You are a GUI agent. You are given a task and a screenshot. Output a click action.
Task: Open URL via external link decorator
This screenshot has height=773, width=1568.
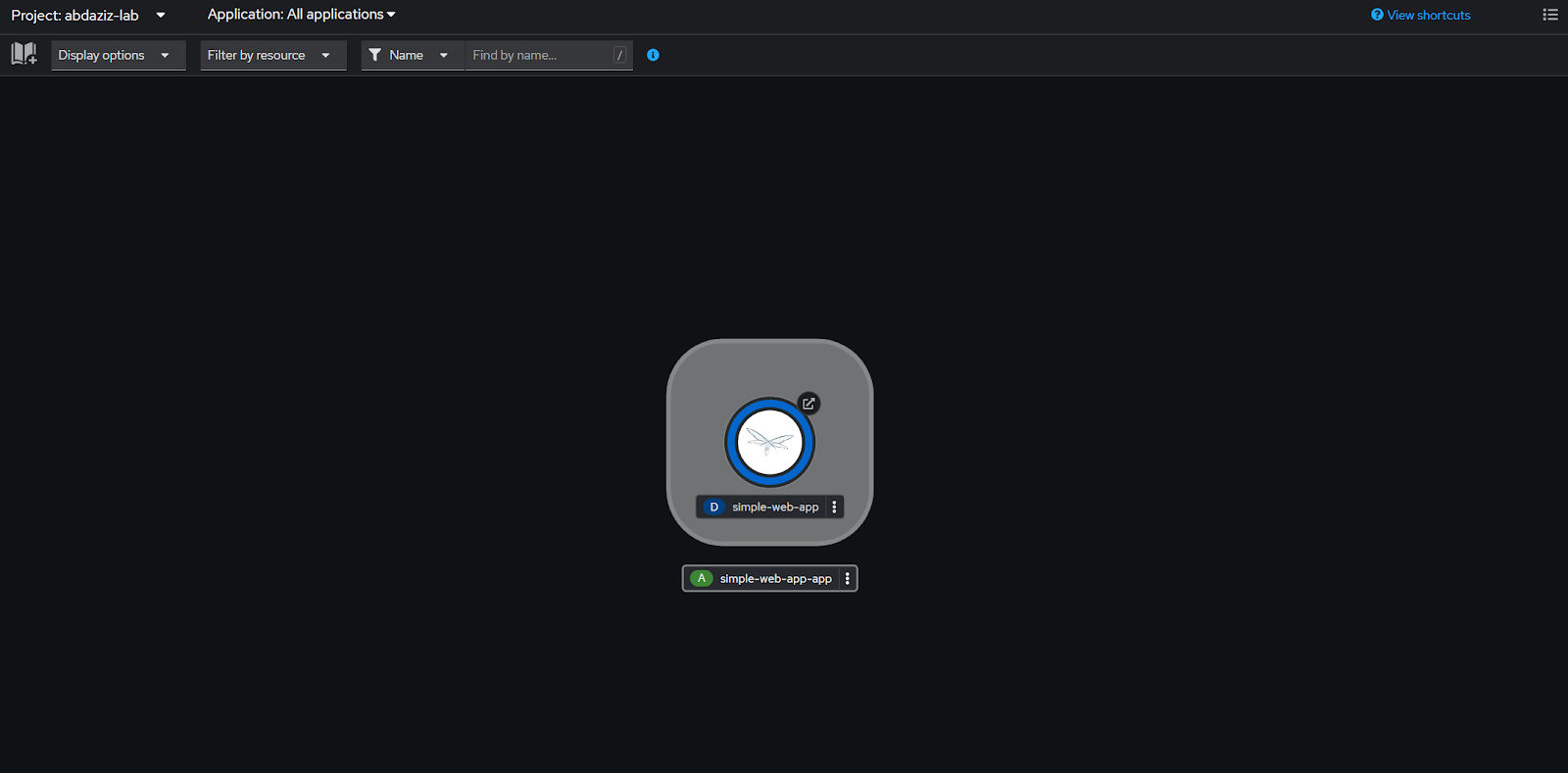[x=808, y=403]
